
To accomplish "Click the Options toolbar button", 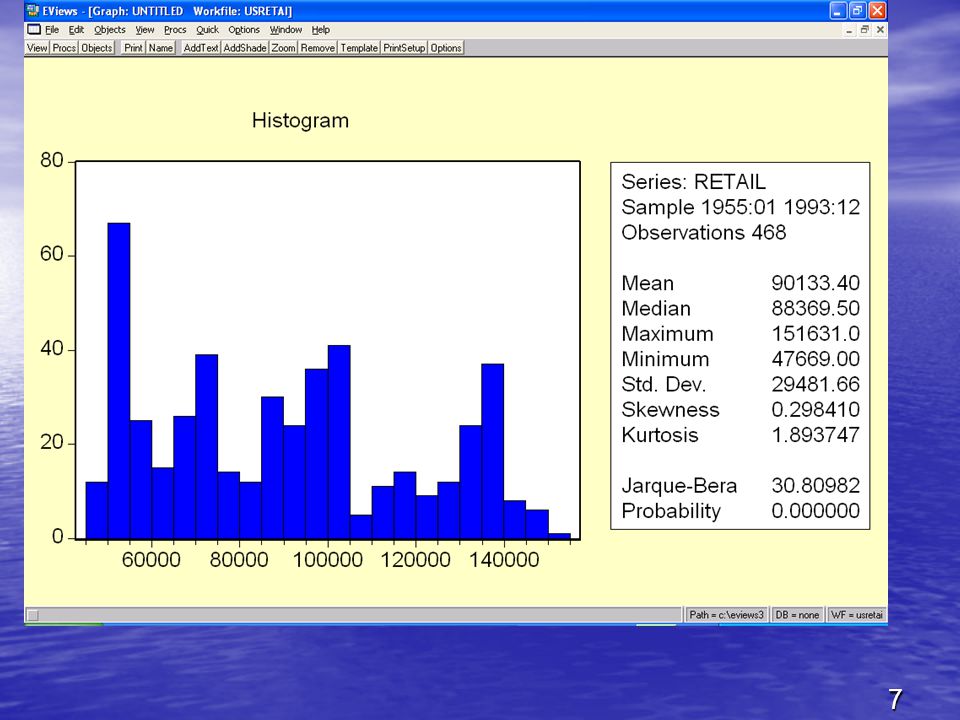I will pyautogui.click(x=446, y=48).
